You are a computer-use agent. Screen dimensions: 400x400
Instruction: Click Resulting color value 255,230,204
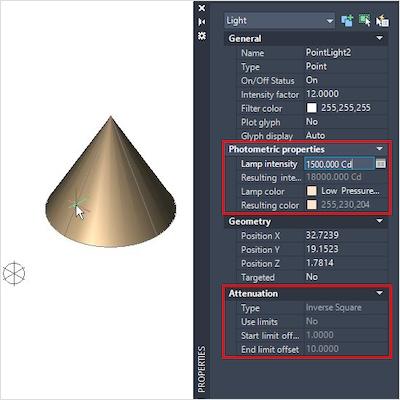tap(345, 205)
